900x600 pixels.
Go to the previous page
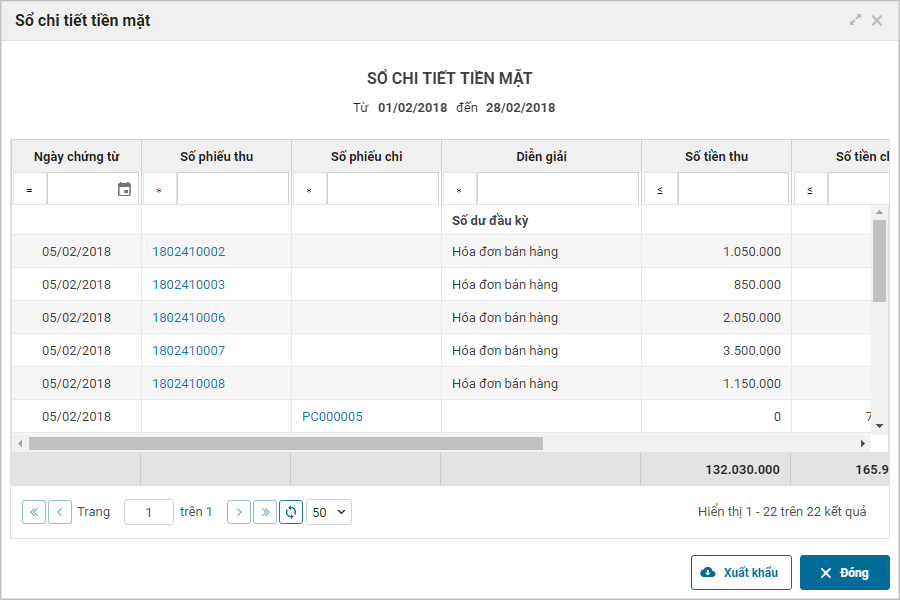click(60, 512)
